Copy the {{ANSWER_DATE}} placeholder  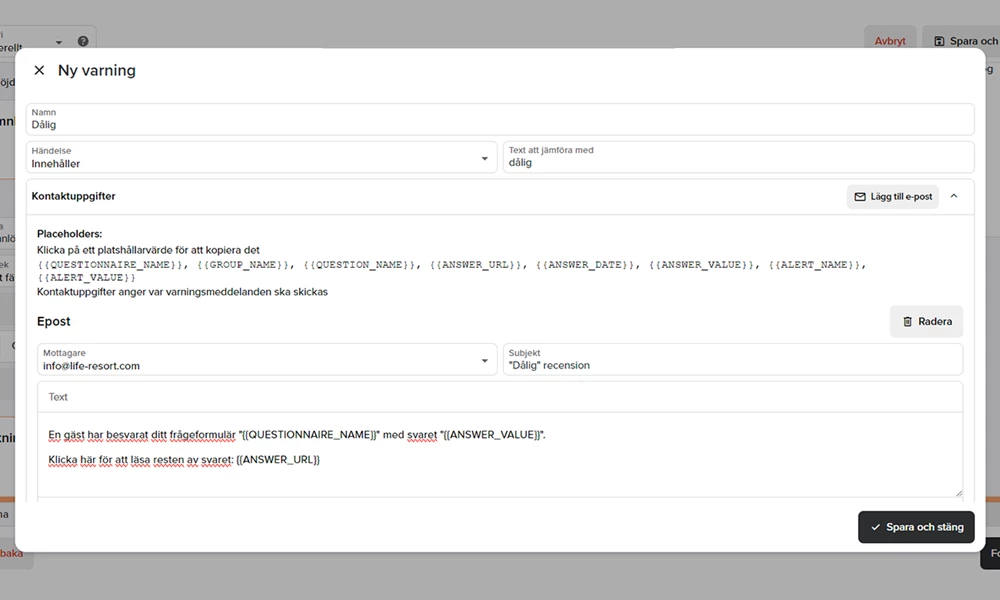[585, 265]
